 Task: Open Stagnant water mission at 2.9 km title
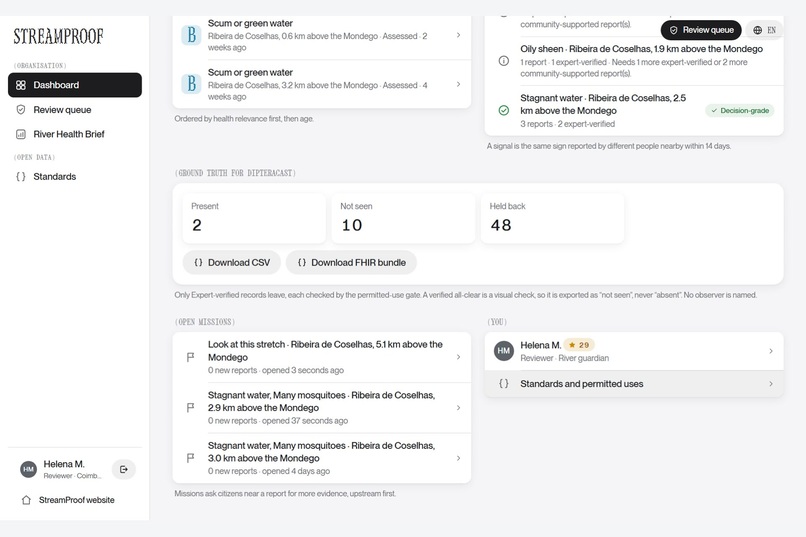[x=321, y=401]
